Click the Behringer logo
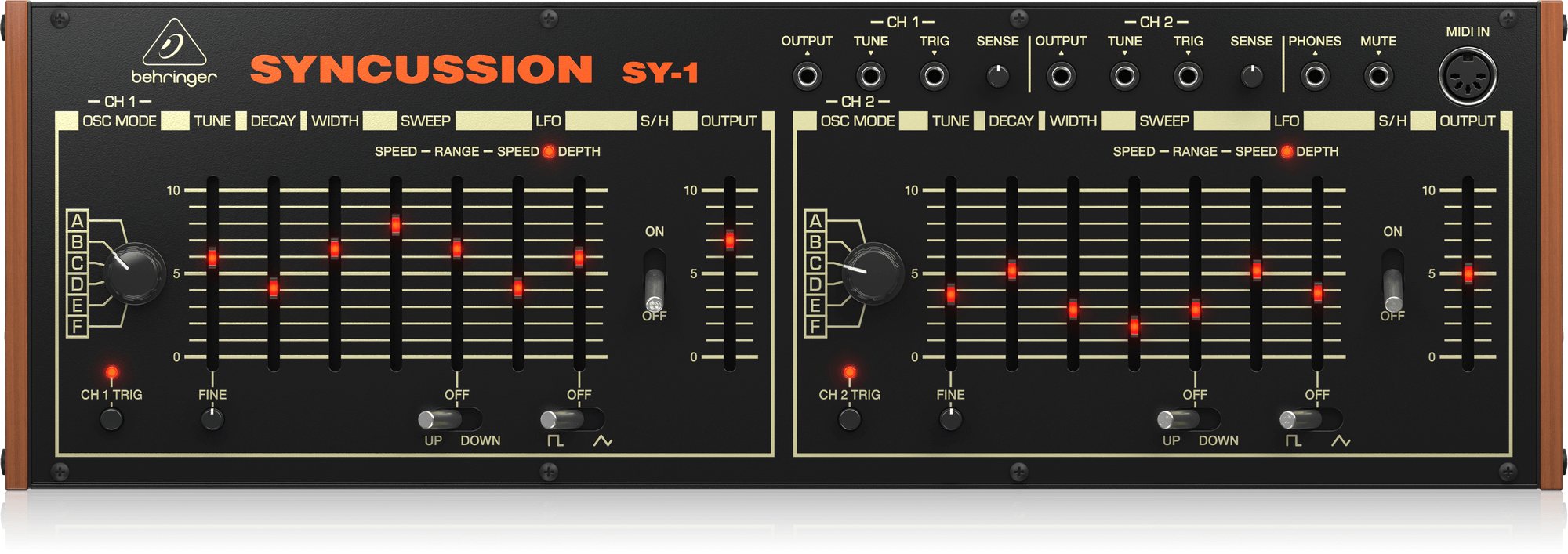Viewport: 1568px width, 554px height. pos(174,52)
